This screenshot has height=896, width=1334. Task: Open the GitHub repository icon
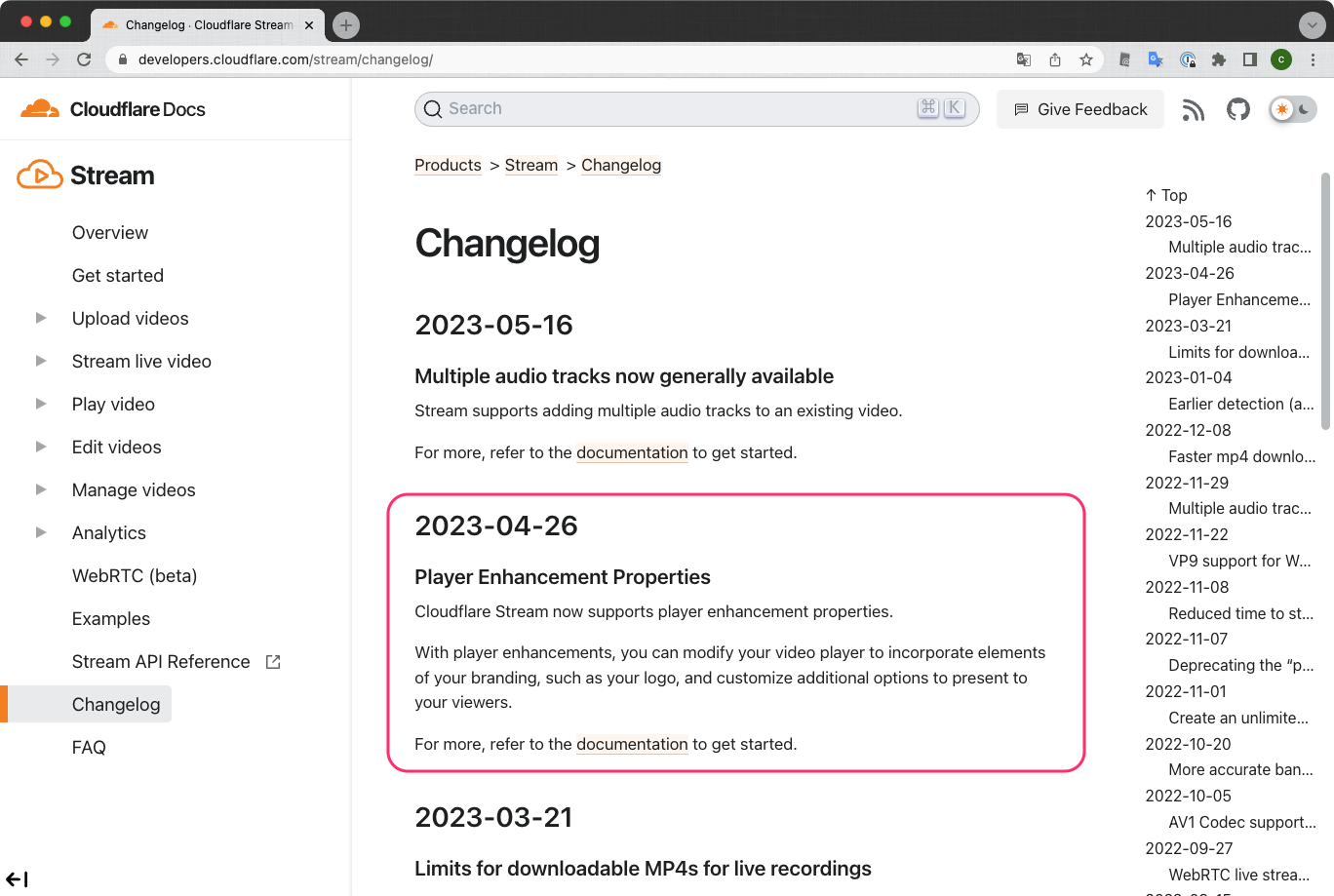click(x=1238, y=109)
